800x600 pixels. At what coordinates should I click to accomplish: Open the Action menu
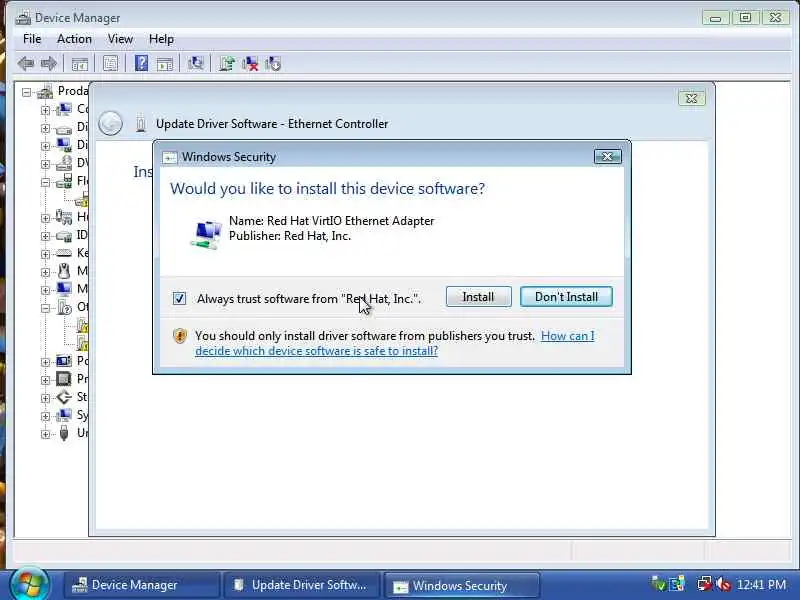(74, 39)
